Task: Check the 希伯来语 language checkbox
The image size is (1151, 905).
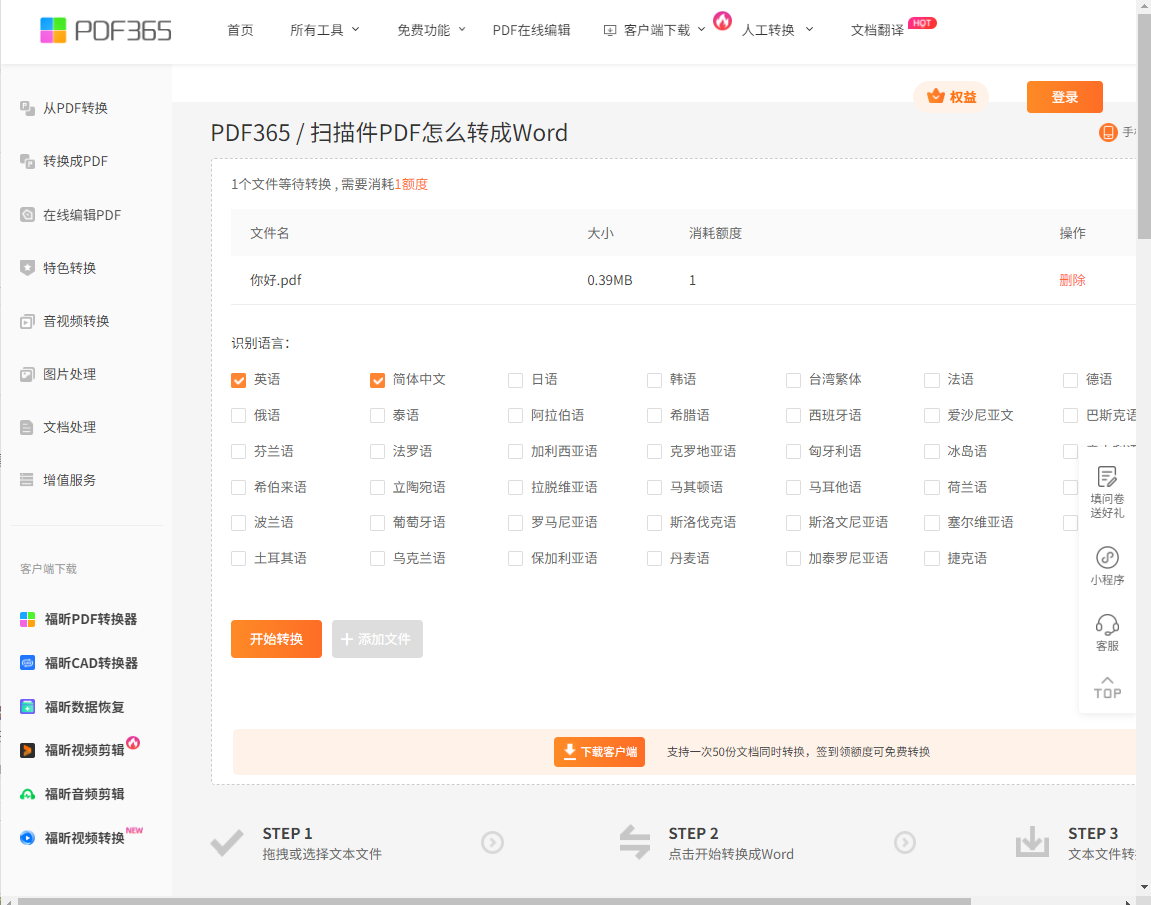Action: point(239,487)
